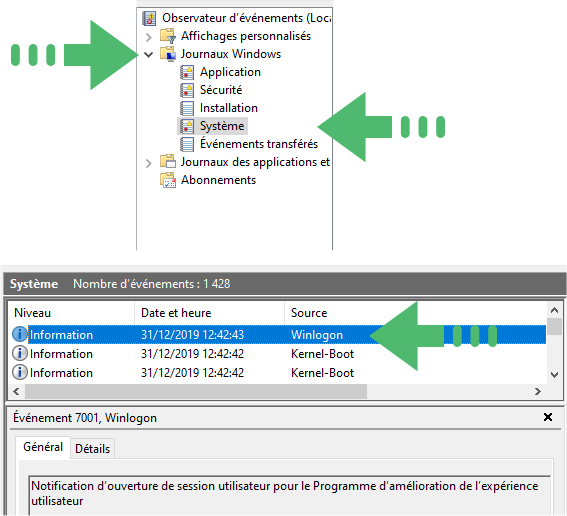Click the Abonnements icon in tree
567x516 pixels.
(168, 180)
